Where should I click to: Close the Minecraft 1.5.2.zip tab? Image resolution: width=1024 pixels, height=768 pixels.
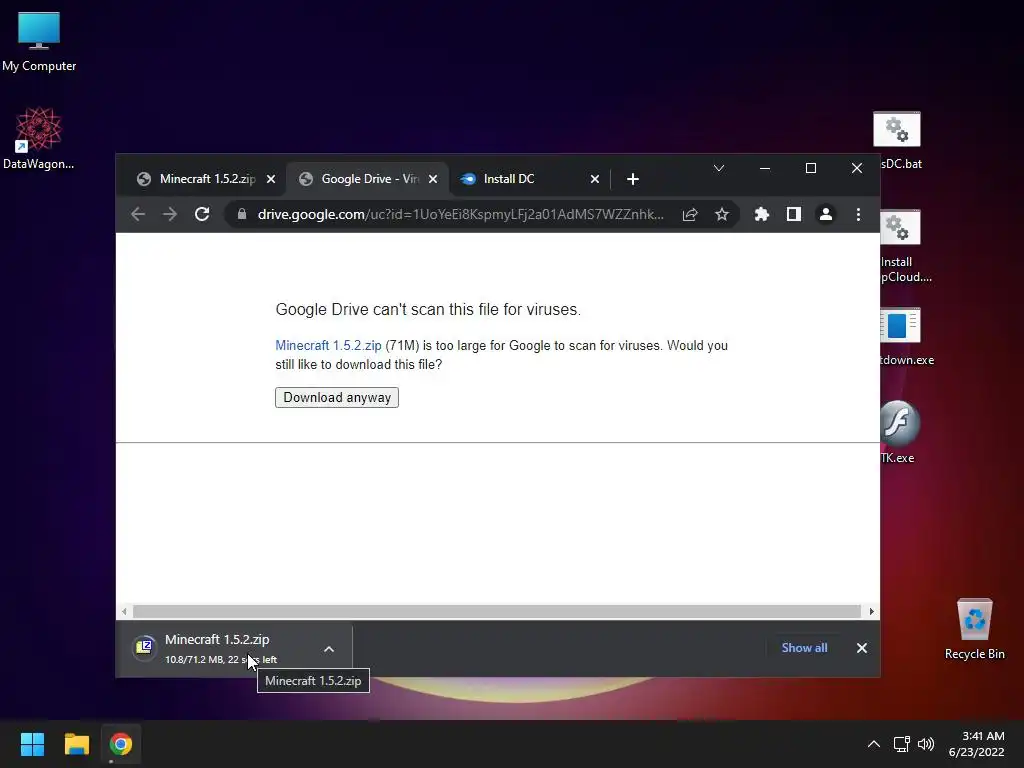coord(271,179)
